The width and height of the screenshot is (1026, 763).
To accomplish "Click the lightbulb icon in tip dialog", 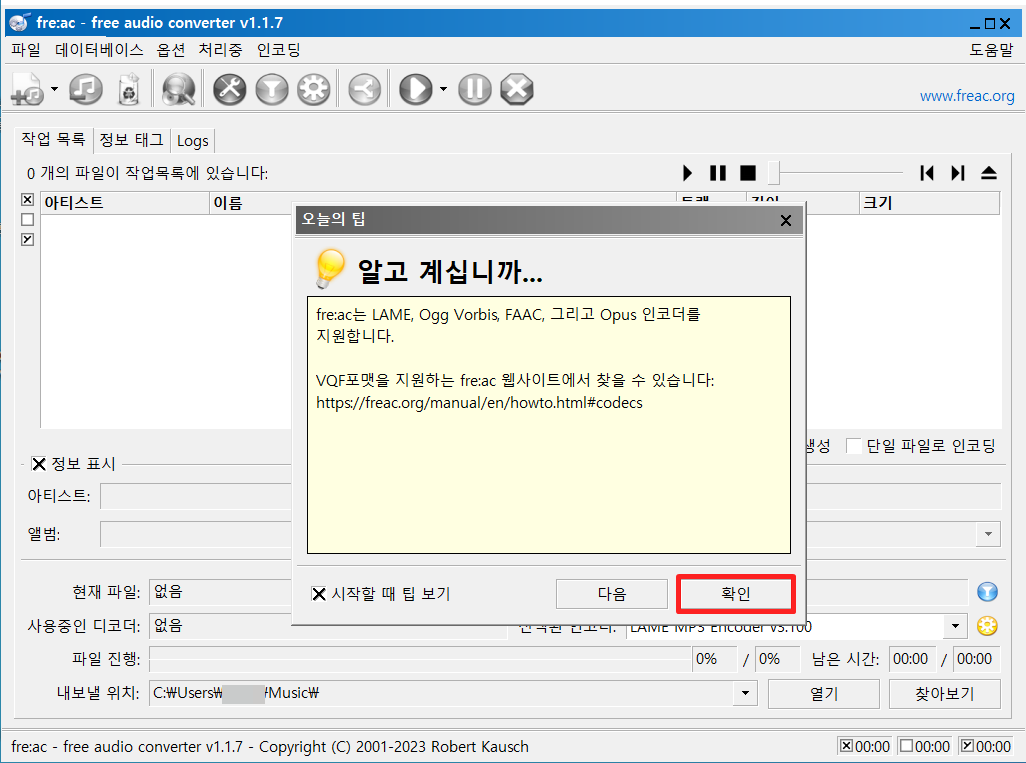I will click(329, 268).
